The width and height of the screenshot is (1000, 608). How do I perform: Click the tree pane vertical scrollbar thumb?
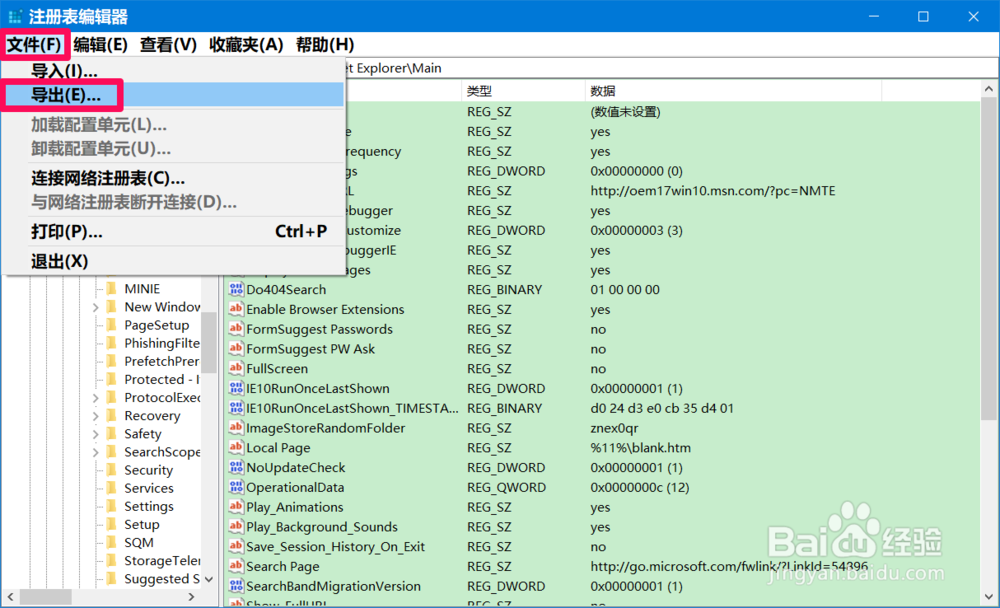coord(209,342)
